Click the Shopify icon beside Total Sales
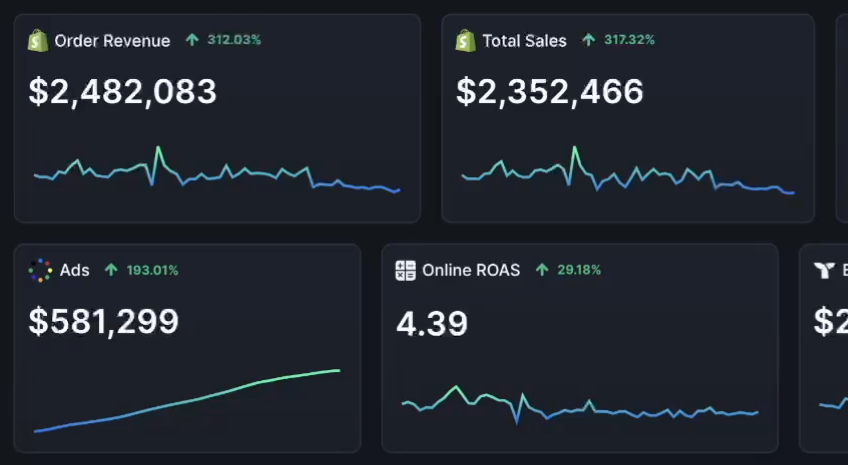 coord(465,41)
